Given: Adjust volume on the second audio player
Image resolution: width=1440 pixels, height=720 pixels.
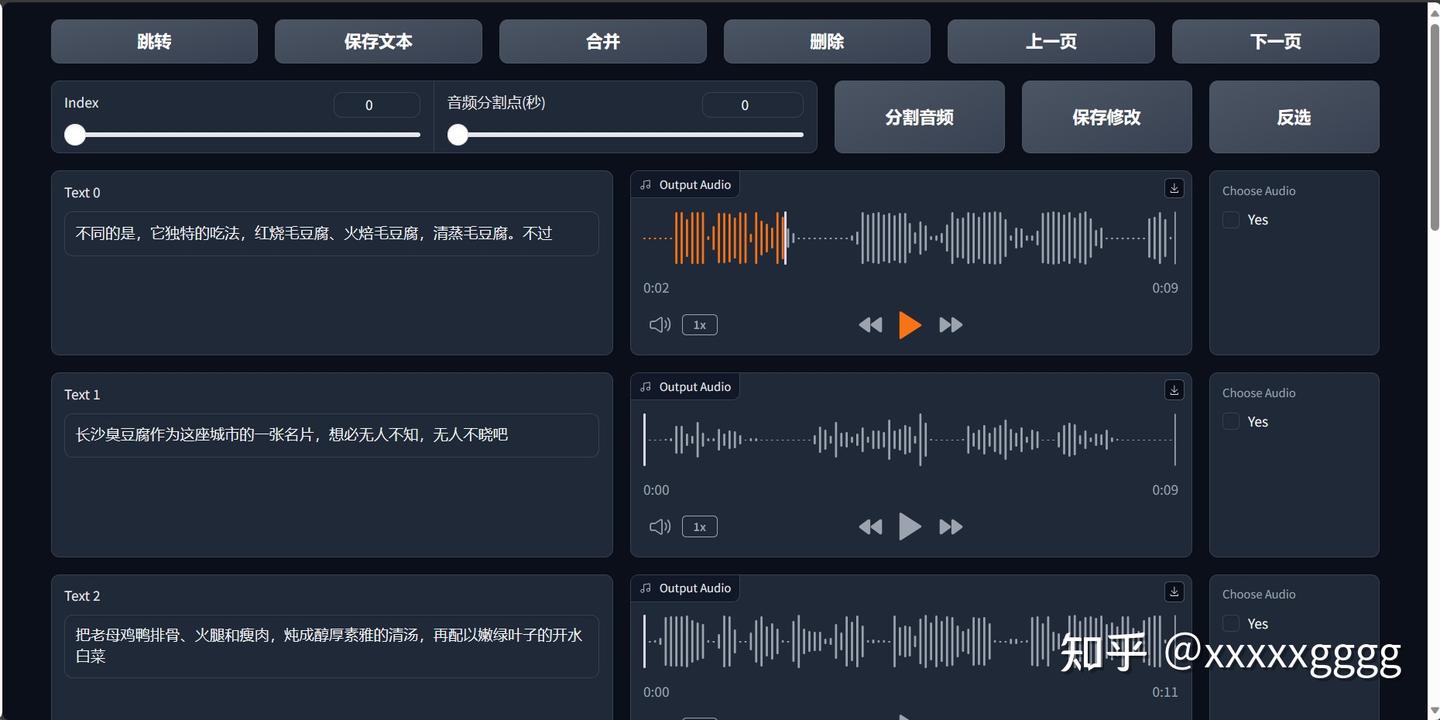Looking at the screenshot, I should (x=660, y=526).
